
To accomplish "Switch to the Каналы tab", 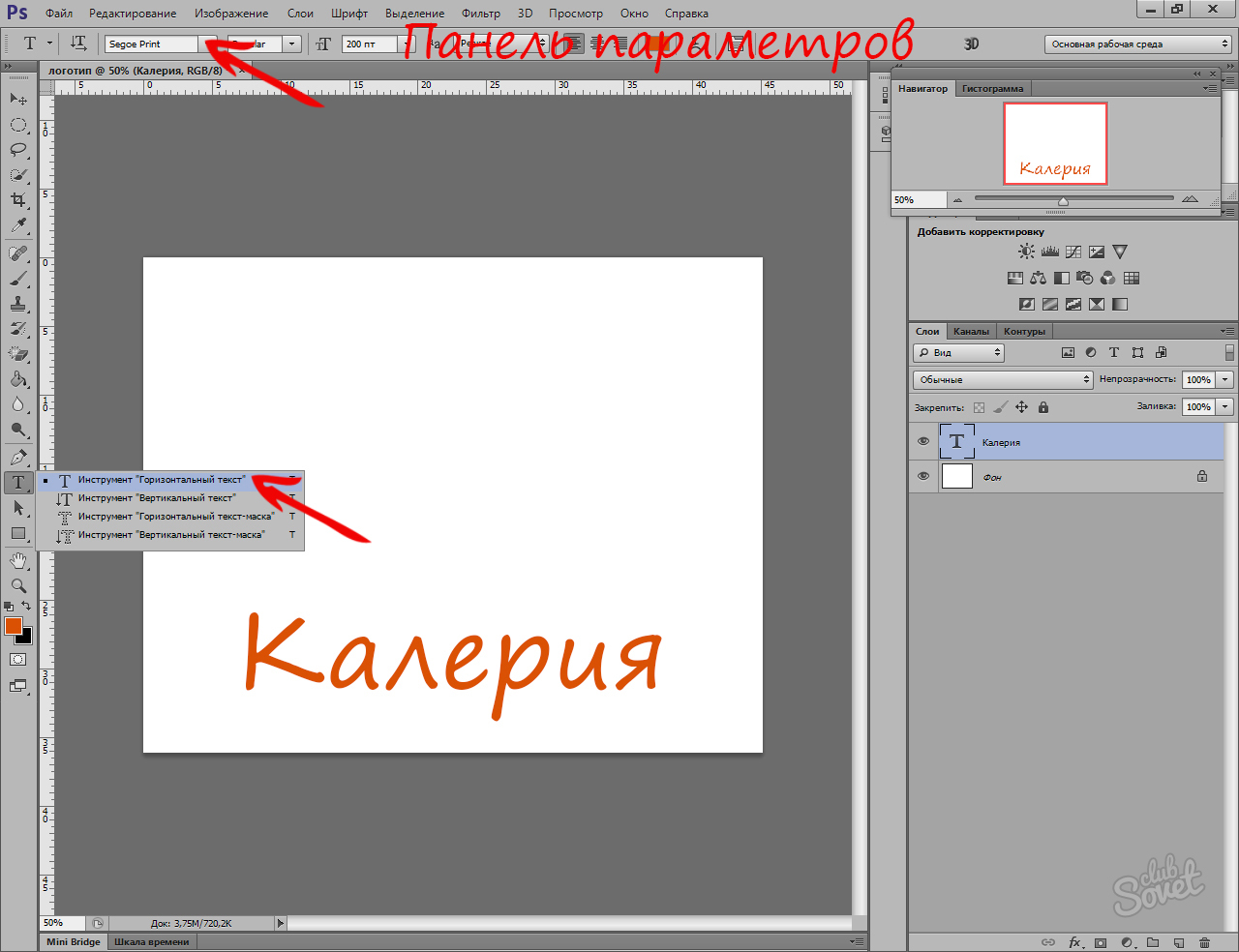I will pyautogui.click(x=971, y=331).
